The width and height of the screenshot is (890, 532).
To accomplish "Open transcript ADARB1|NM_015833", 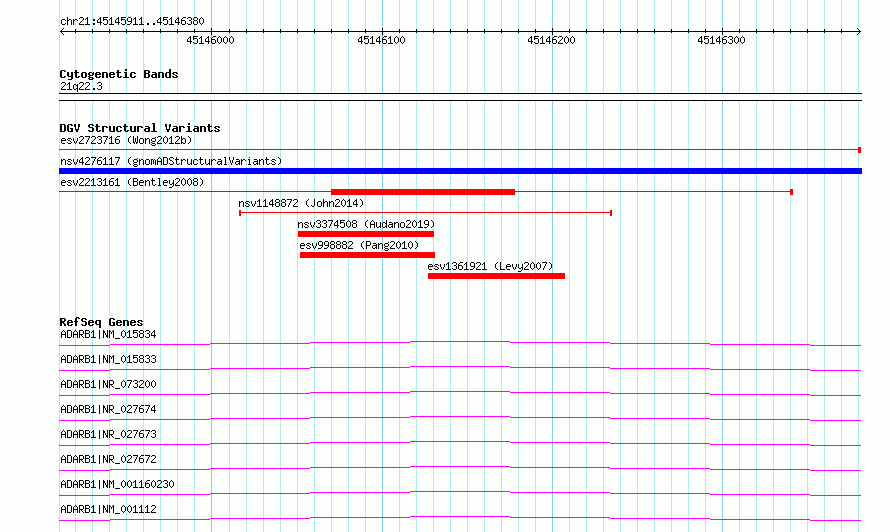I will 108,359.
